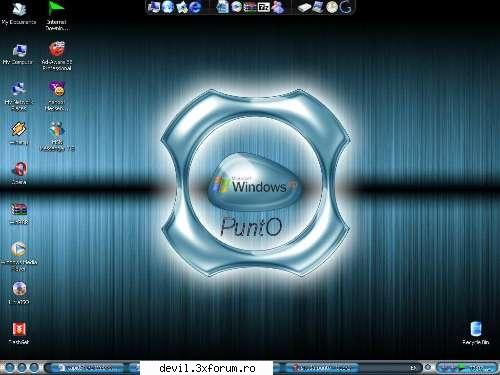Viewport: 500px width, 375px height.
Task: Open My Documents desktop icon
Action: click(19, 13)
